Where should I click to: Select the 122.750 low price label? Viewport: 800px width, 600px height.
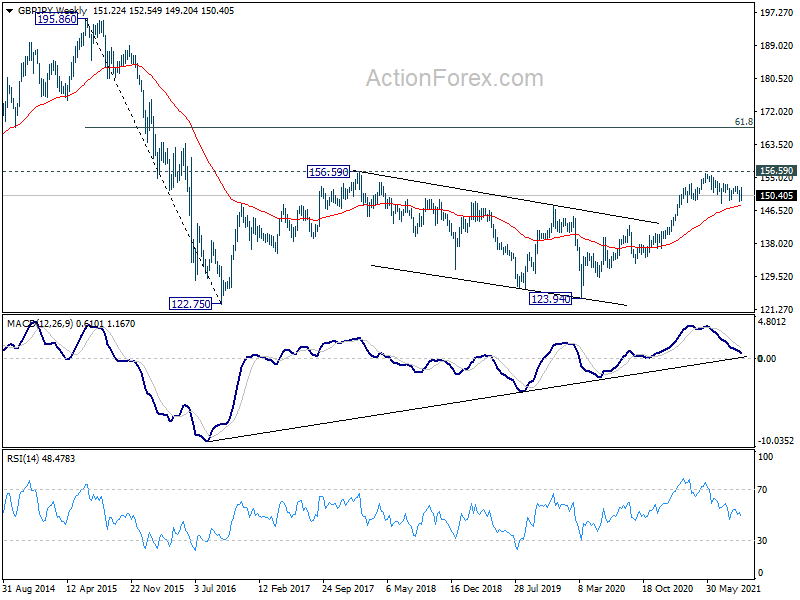point(190,304)
